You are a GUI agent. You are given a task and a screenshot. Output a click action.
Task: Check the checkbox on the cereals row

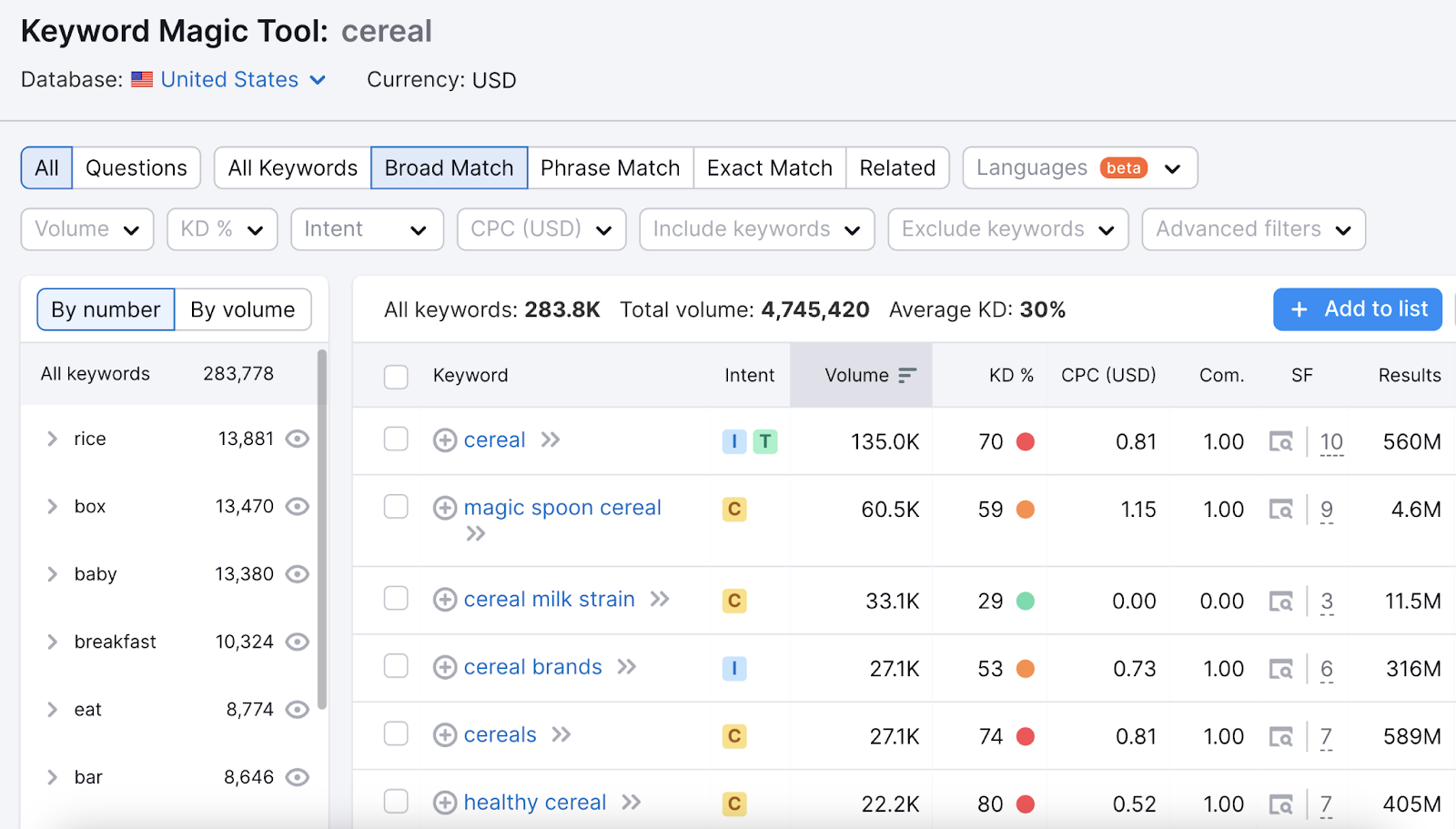(396, 734)
